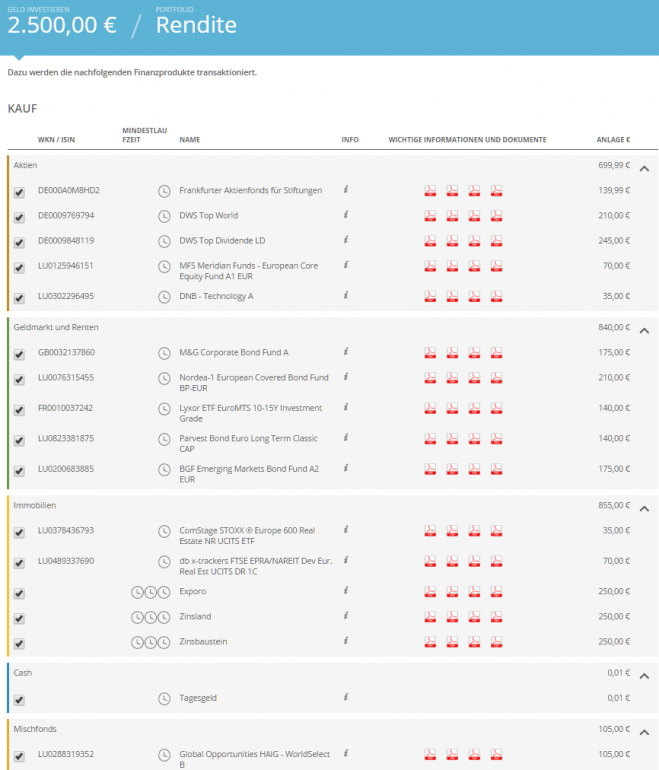Show info icon for M&G Corporate Bond Fund

coord(346,351)
